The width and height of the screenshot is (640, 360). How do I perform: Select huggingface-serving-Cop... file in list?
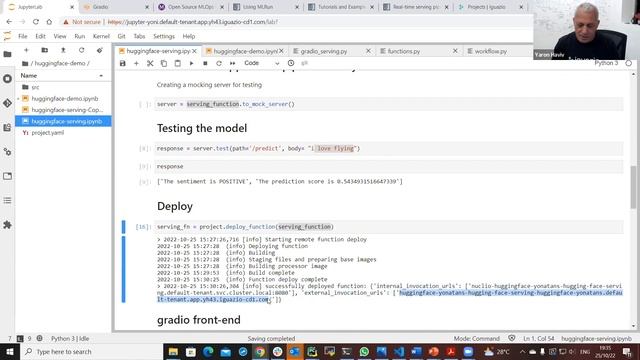[63, 110]
